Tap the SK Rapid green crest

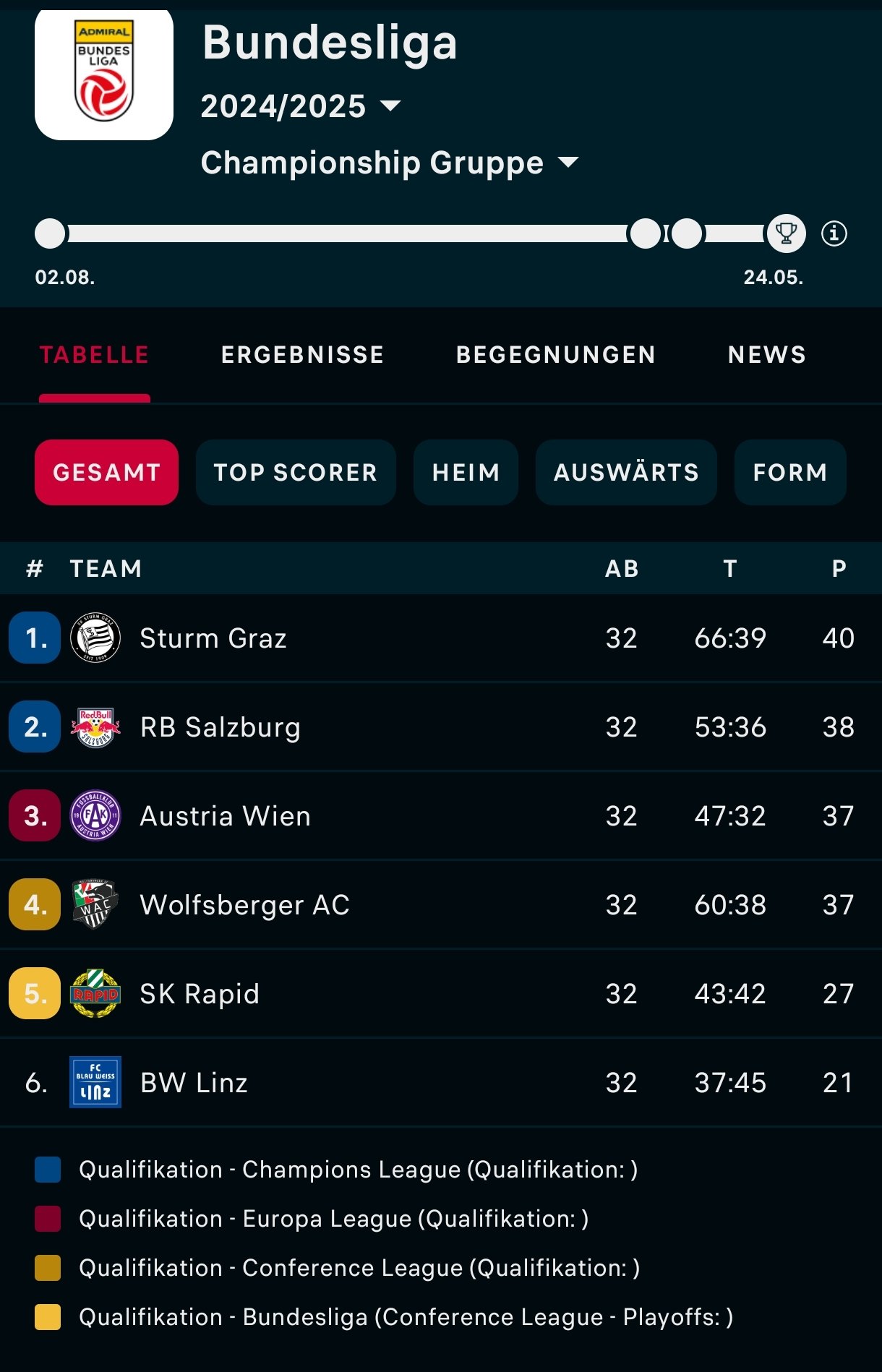[95, 993]
